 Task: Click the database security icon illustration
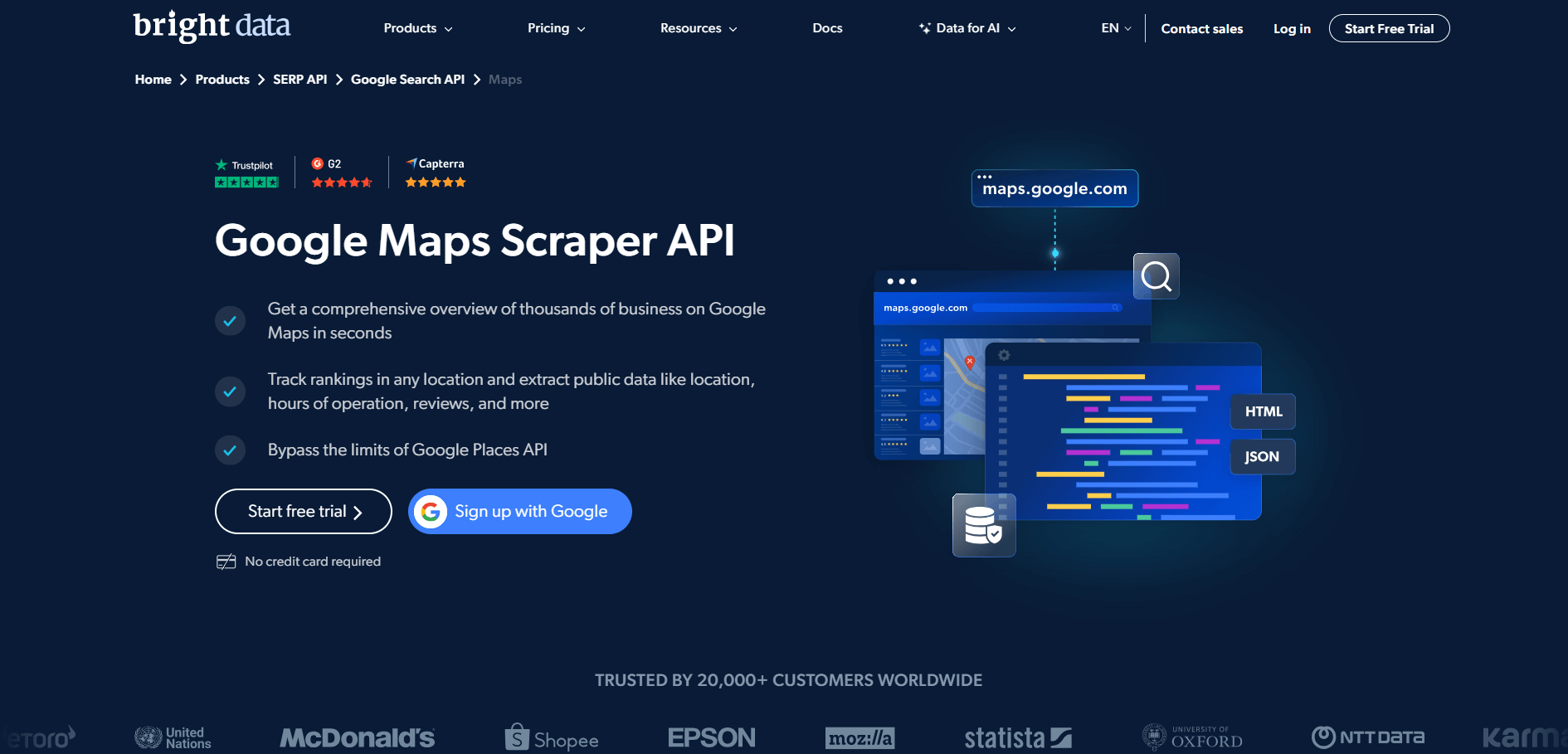(x=984, y=525)
